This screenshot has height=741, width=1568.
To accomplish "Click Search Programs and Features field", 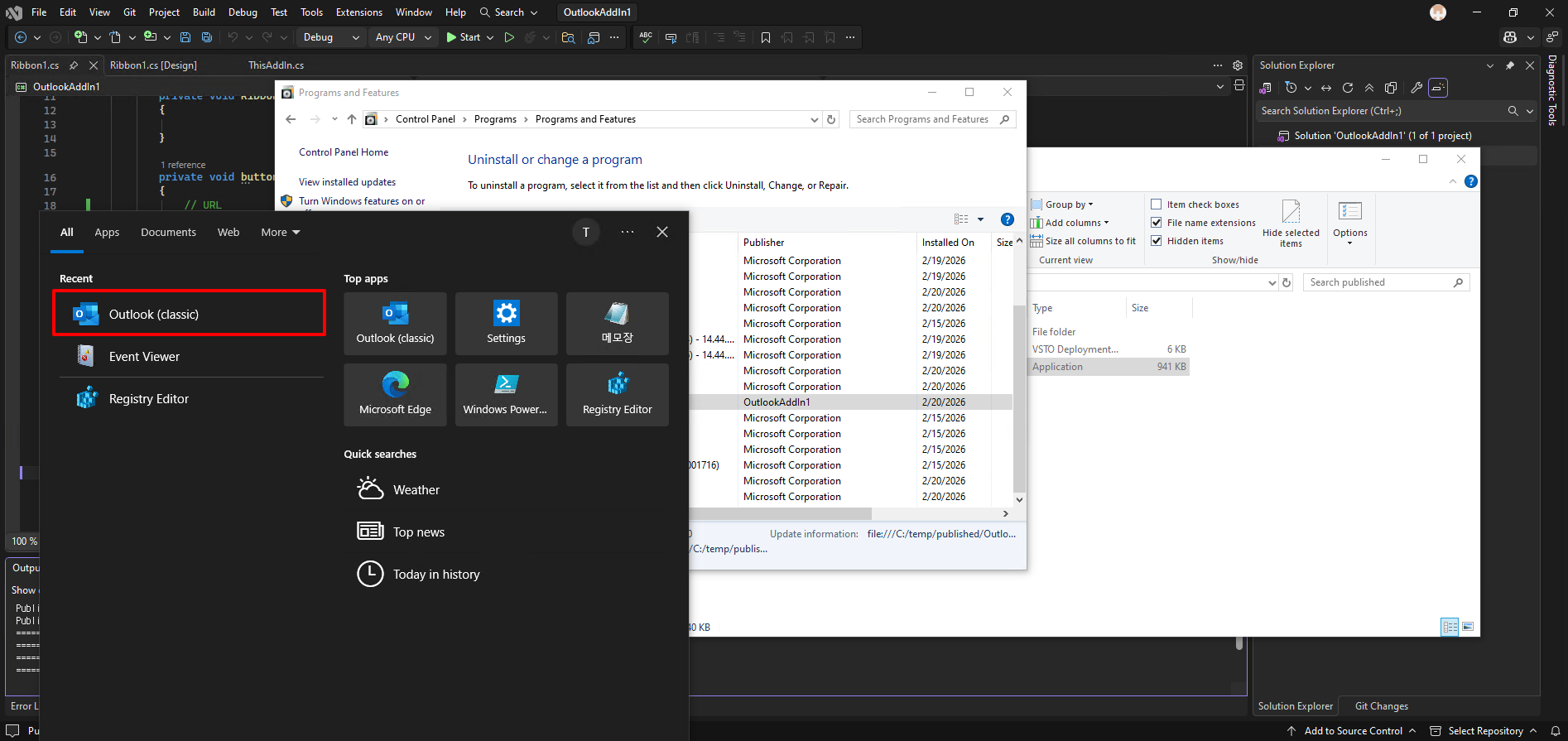I will 932,119.
